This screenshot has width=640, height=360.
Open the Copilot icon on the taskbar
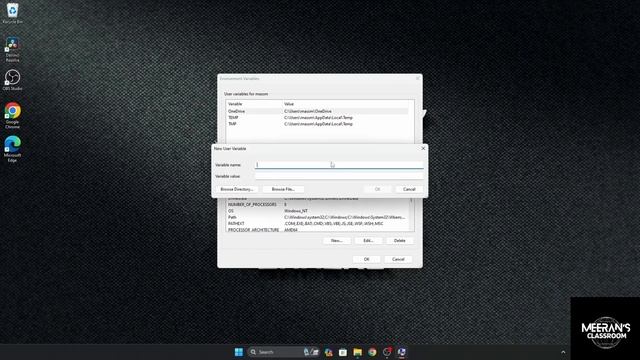tap(329, 352)
